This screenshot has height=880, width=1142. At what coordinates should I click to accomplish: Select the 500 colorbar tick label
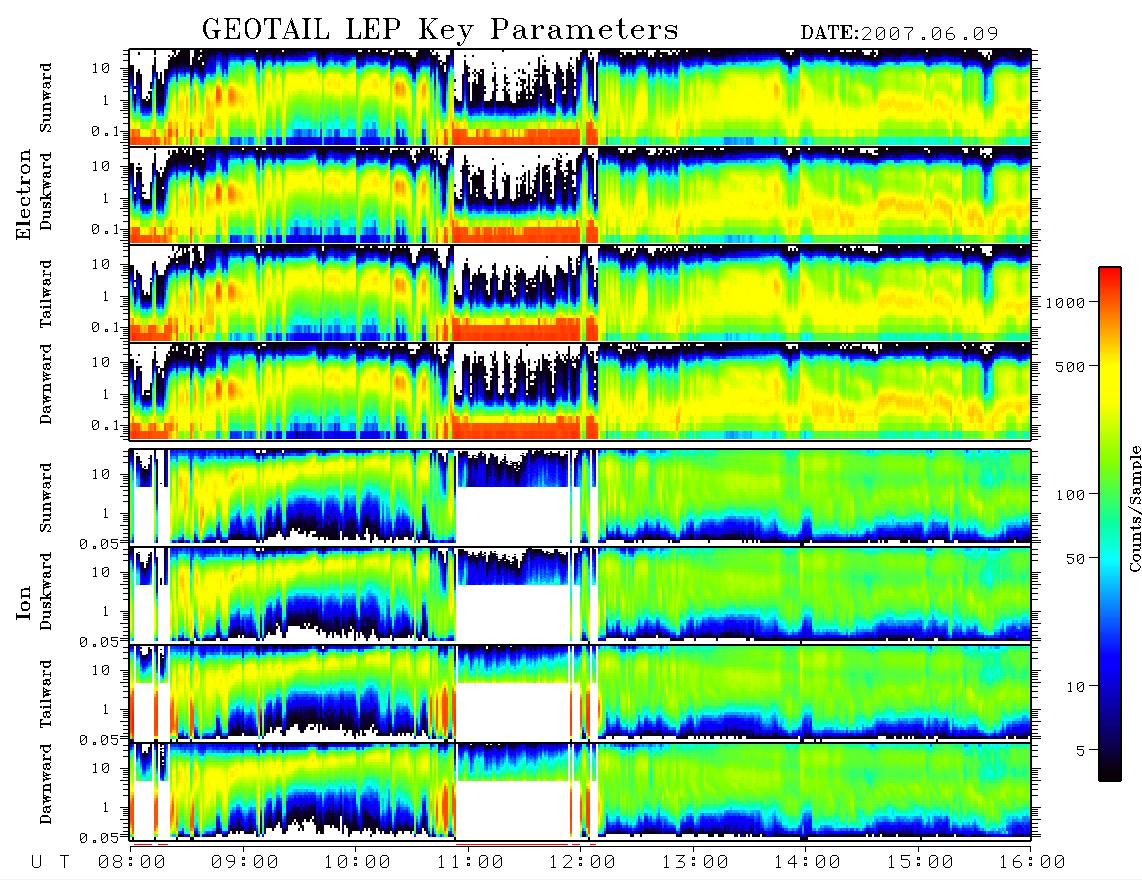tap(1071, 366)
